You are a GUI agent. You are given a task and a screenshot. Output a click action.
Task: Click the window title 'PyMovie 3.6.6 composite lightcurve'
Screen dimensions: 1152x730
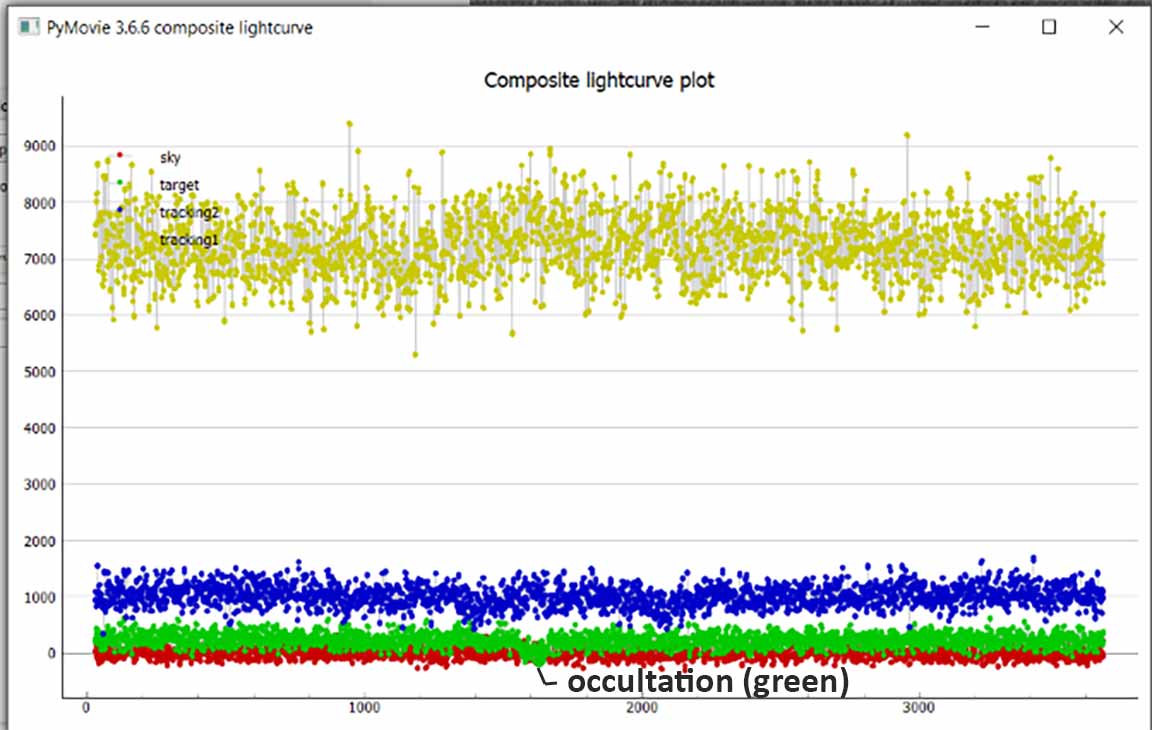[x=180, y=28]
